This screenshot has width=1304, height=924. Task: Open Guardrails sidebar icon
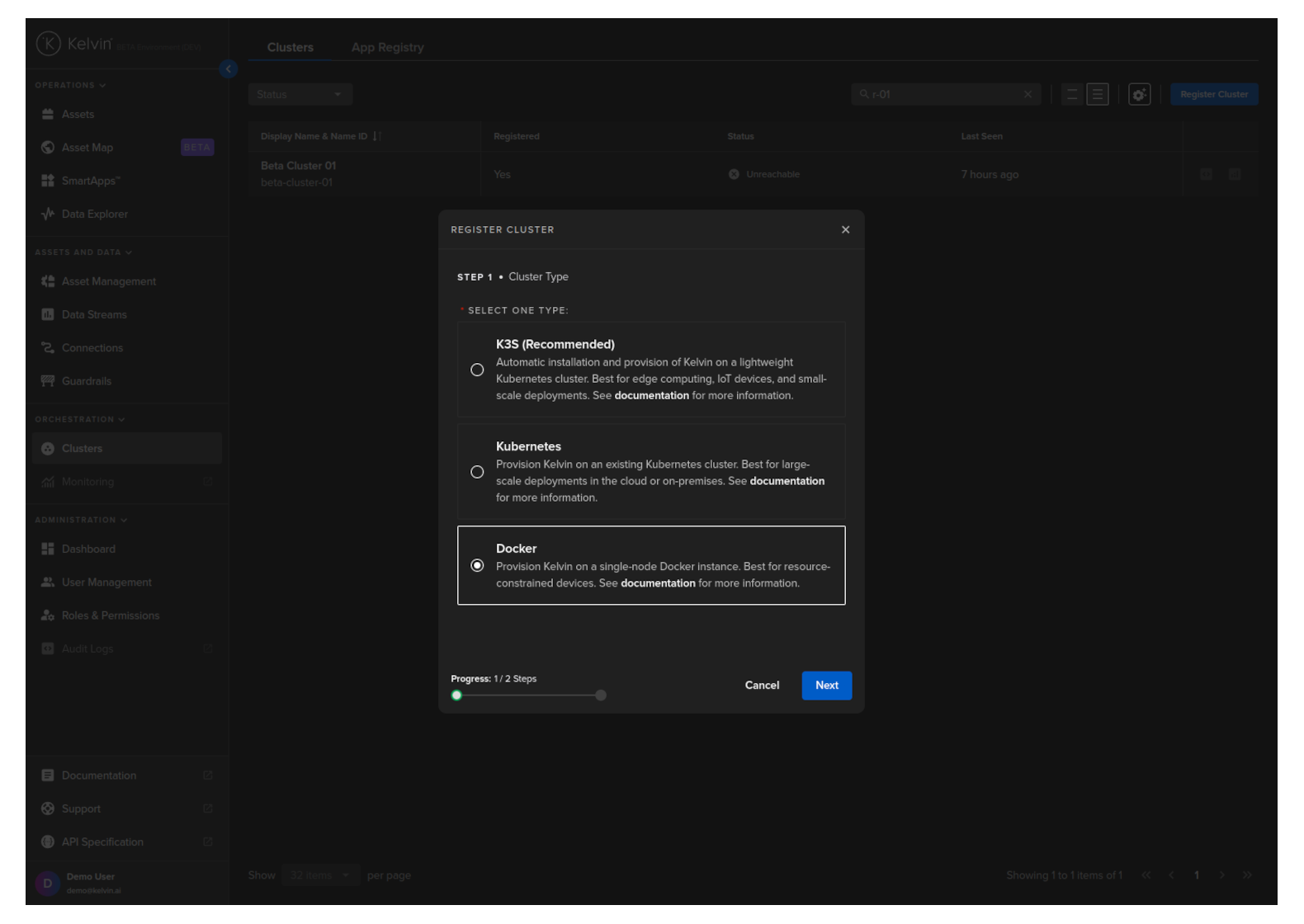click(x=48, y=381)
